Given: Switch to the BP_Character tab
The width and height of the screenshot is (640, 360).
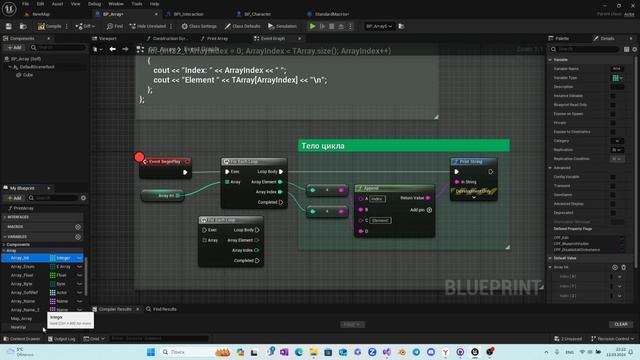Looking at the screenshot, I should pos(257,14).
